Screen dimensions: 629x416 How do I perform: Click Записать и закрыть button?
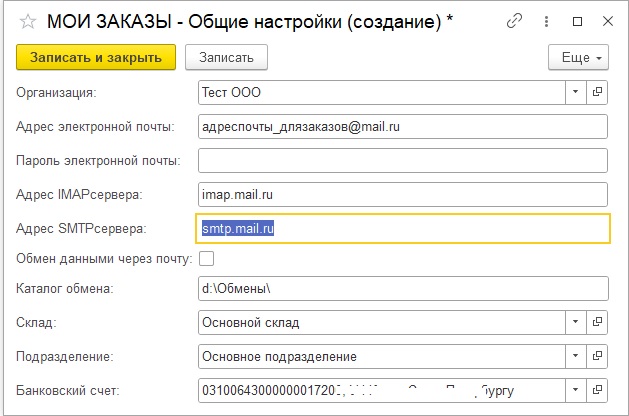point(96,58)
